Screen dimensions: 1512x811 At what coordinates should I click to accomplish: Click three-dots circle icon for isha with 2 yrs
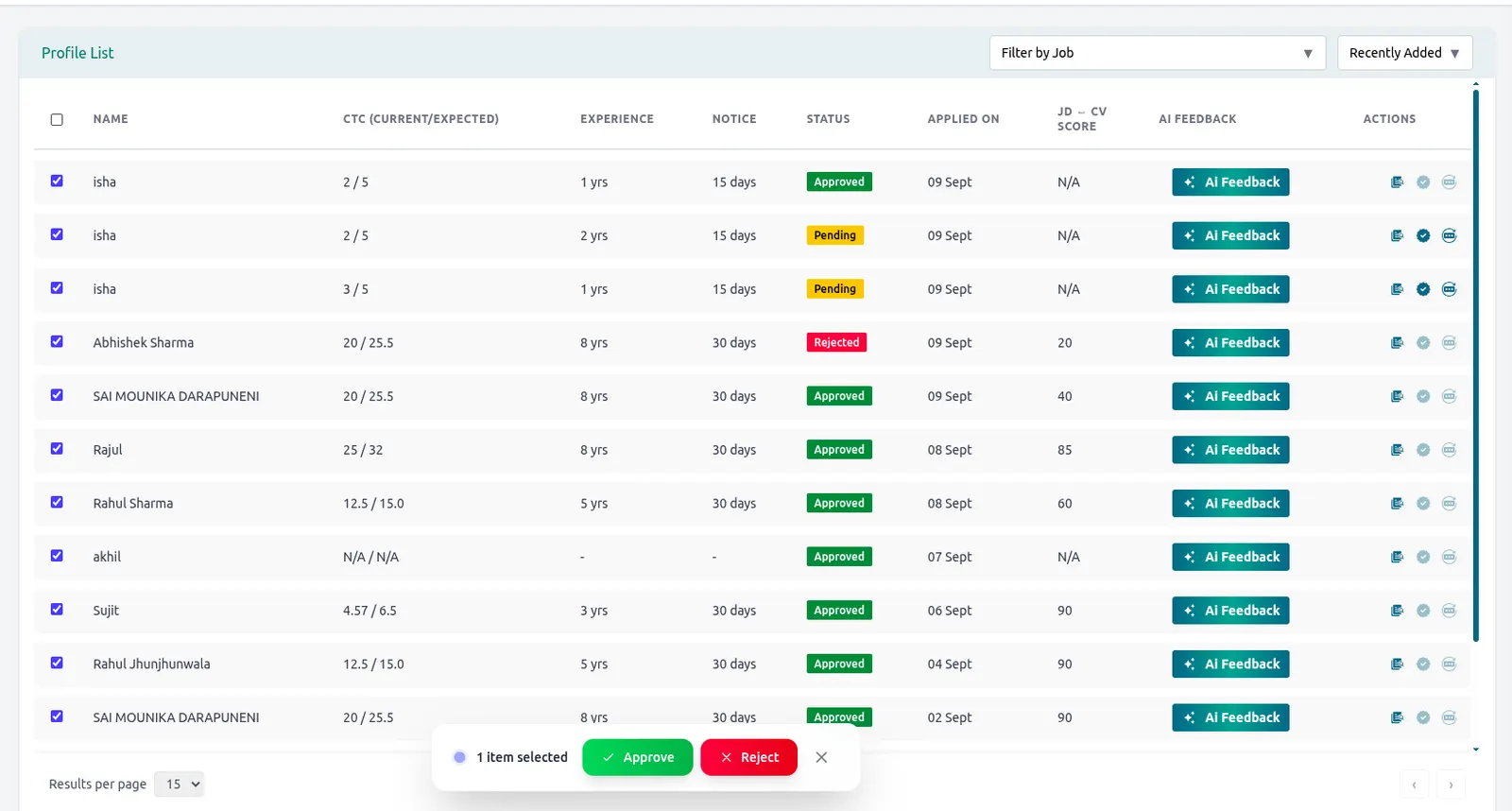[1449, 236]
